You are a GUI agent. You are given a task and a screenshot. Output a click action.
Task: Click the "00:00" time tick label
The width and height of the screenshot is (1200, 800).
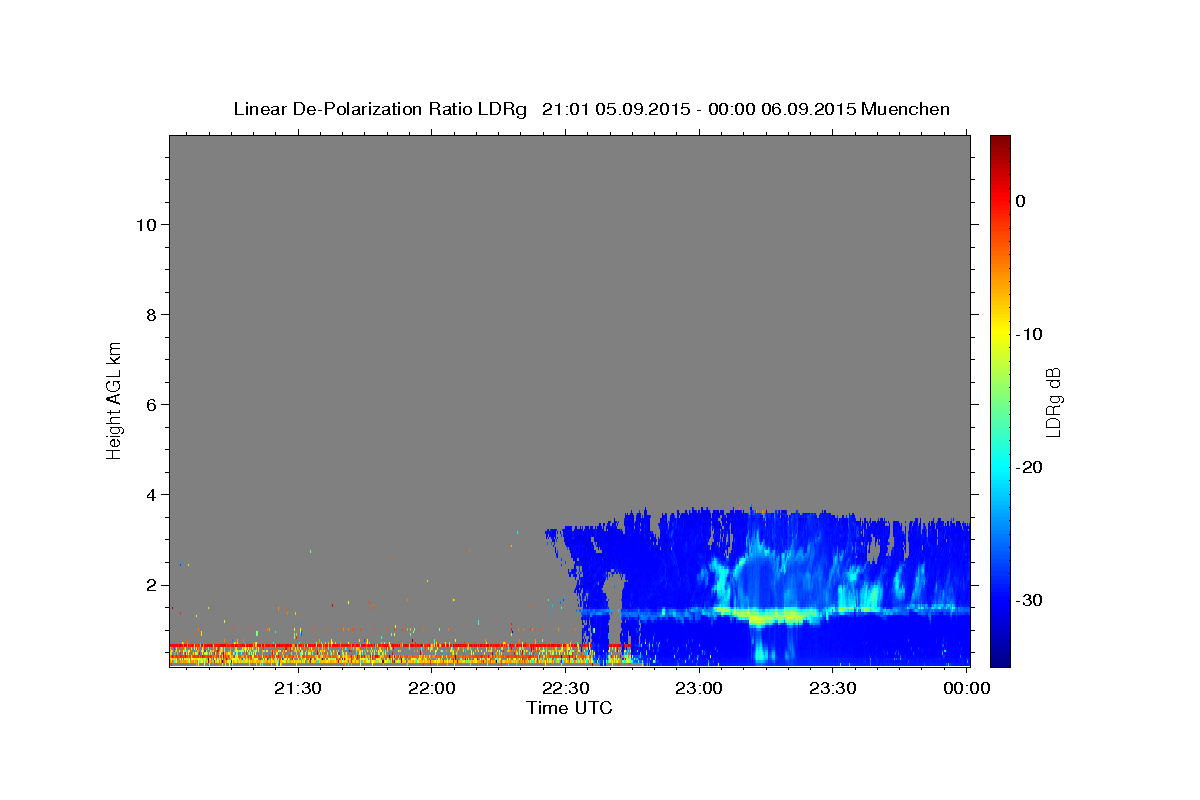pyautogui.click(x=966, y=688)
